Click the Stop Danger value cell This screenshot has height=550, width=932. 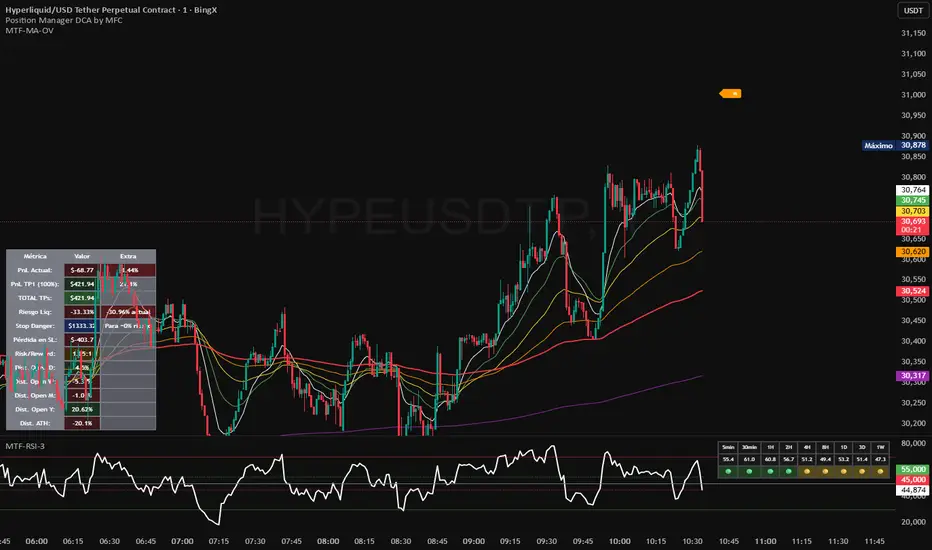[81, 325]
